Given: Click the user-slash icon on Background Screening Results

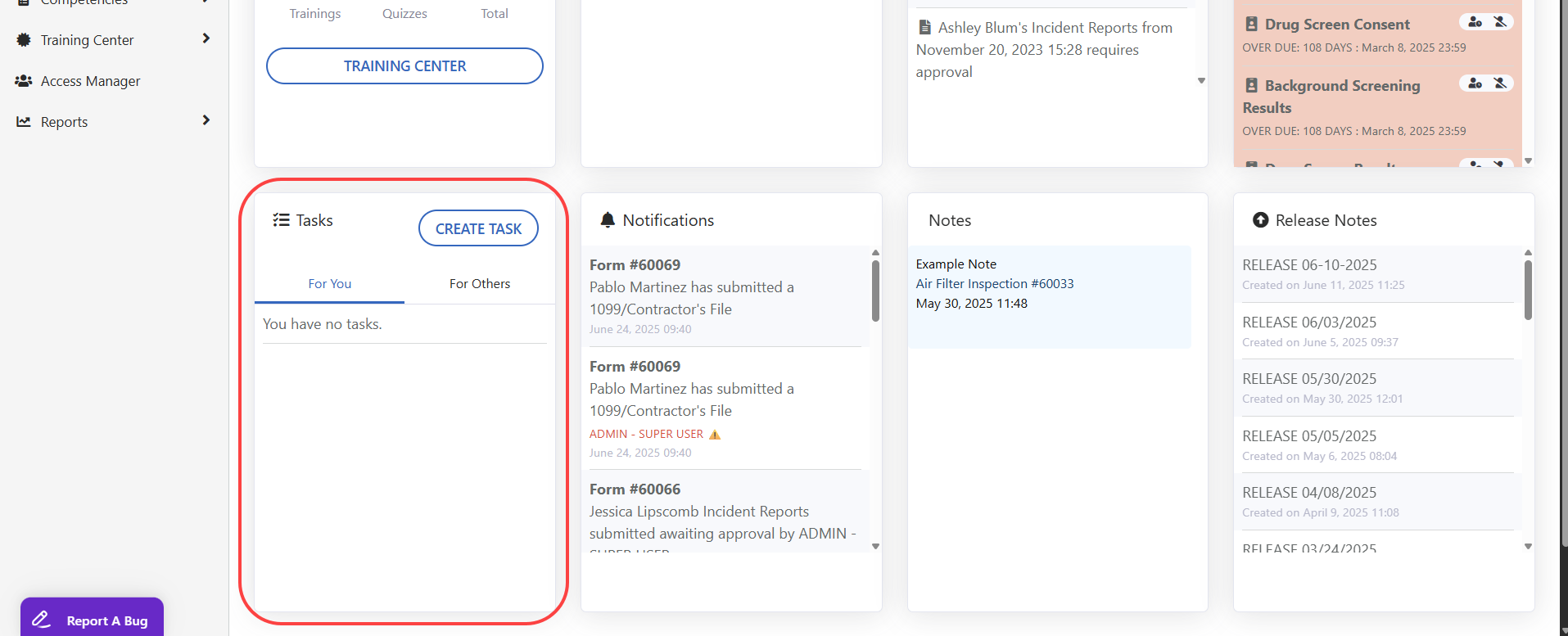Looking at the screenshot, I should tap(1500, 83).
